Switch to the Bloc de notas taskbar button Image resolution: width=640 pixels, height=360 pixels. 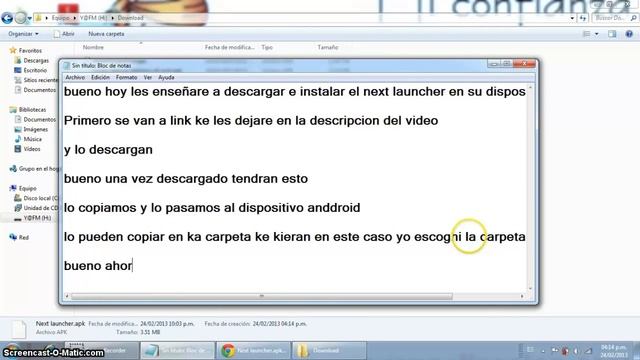point(177,350)
